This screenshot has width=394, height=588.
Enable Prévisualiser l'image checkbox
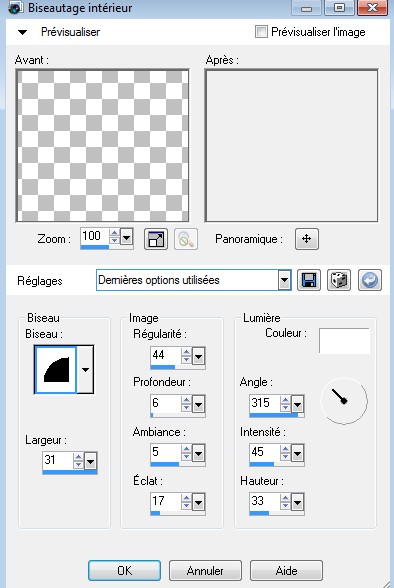pos(261,32)
